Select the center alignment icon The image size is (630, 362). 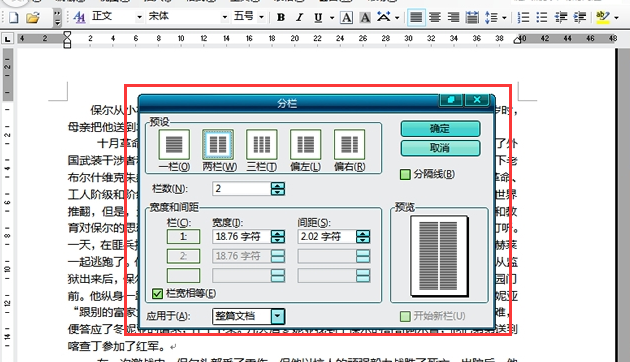pos(434,17)
